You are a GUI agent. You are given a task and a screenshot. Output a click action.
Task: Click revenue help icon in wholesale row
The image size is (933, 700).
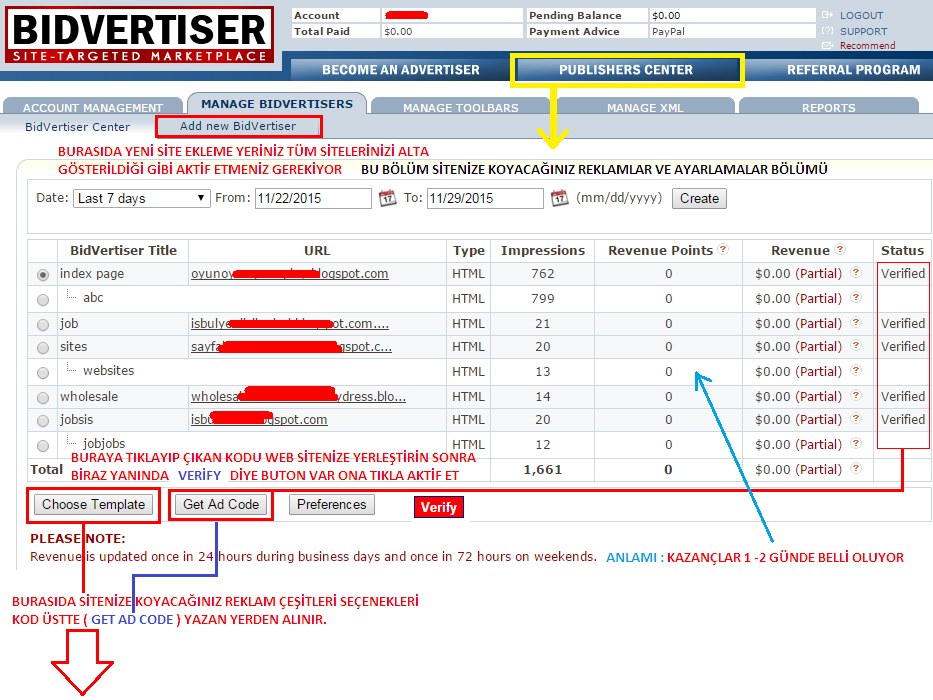pos(856,396)
